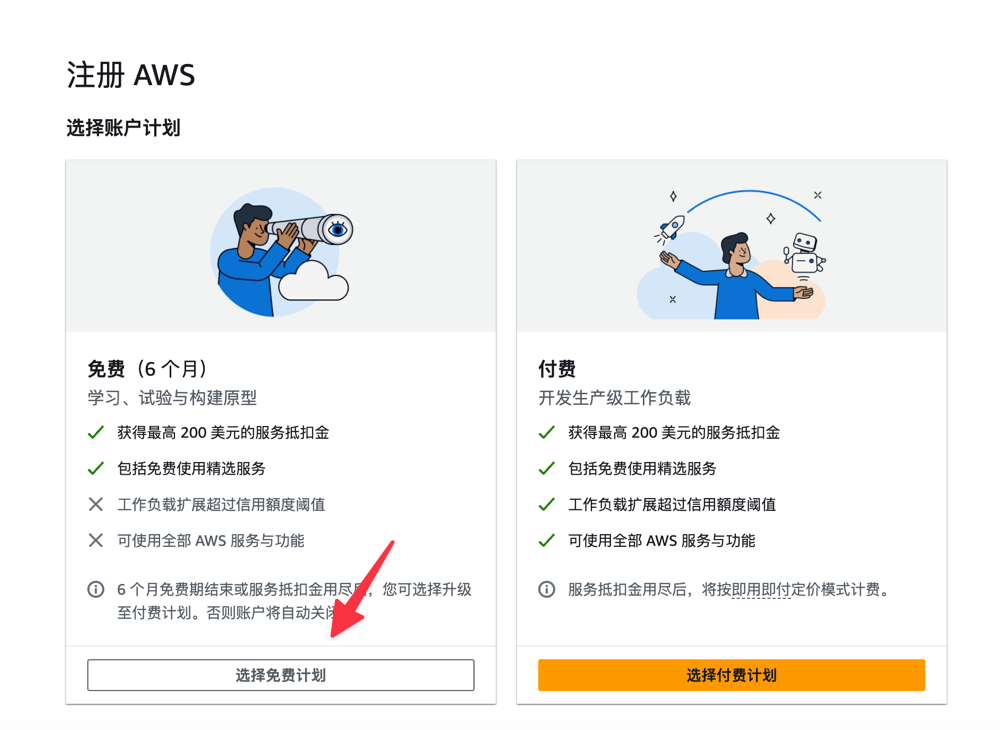
Task: Select the 付费 plan heading
Action: tap(557, 369)
